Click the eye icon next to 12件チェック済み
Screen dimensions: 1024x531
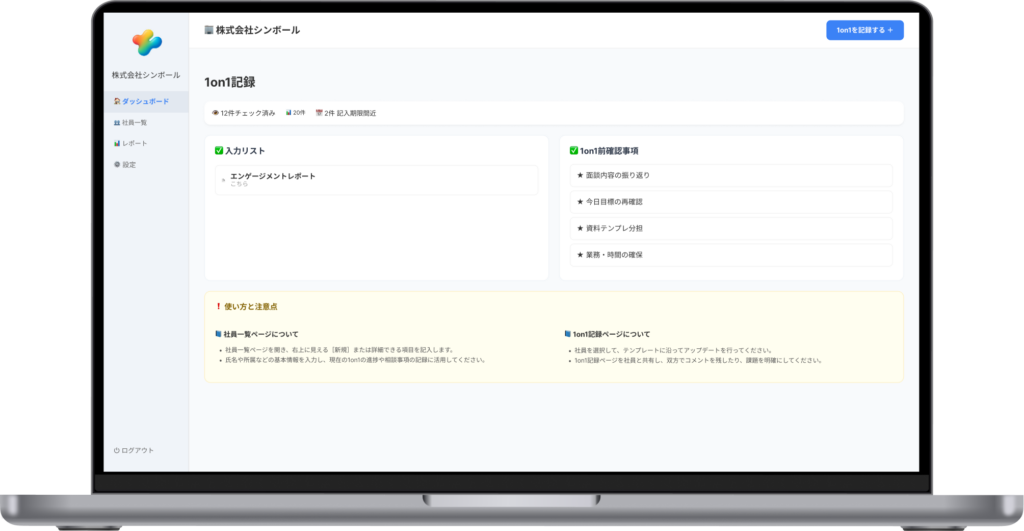coord(215,113)
